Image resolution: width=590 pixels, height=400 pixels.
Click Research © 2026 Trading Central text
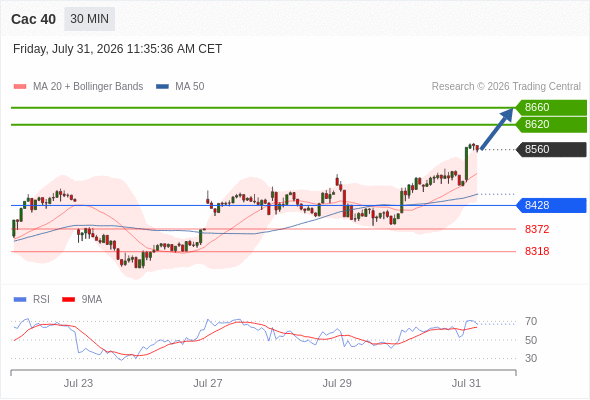point(506,87)
